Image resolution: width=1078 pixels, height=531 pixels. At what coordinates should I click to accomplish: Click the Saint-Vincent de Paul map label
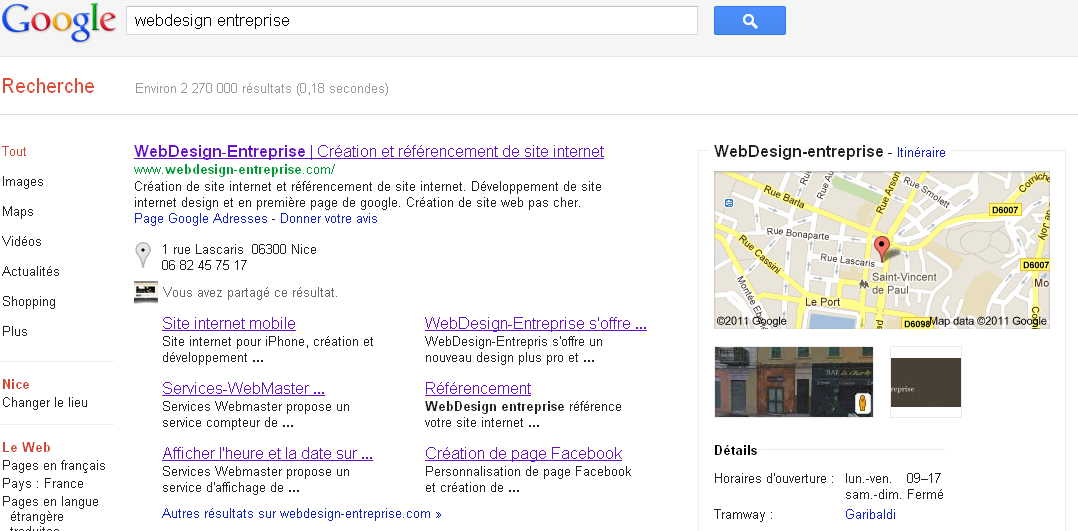tap(903, 283)
